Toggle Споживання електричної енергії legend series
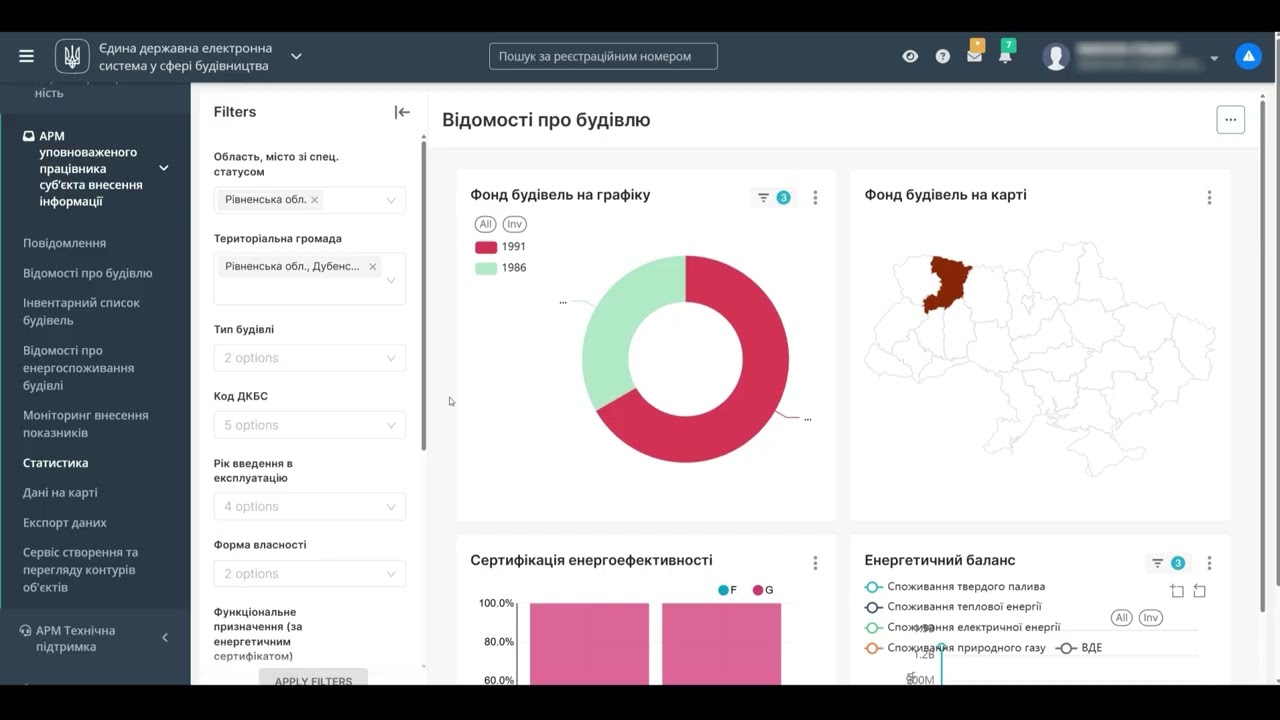 click(963, 628)
